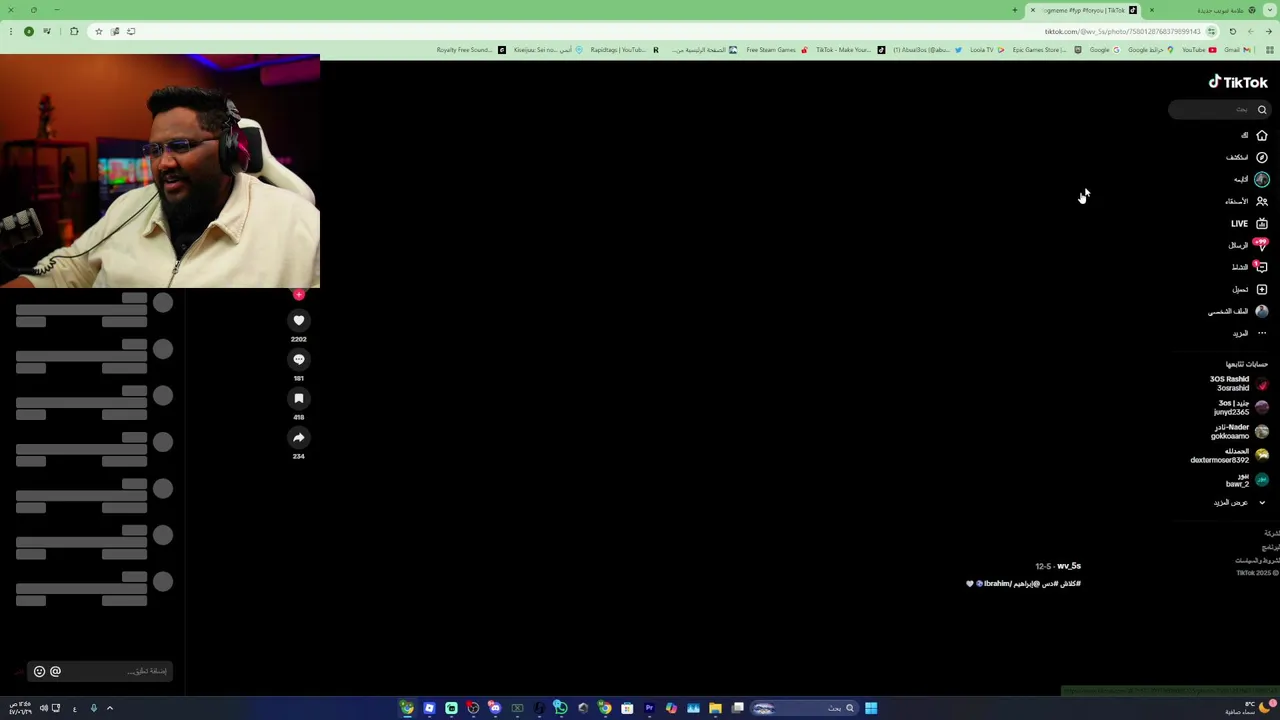Open the Gmail bookmark
The width and height of the screenshot is (1280, 720).
click(x=1239, y=50)
